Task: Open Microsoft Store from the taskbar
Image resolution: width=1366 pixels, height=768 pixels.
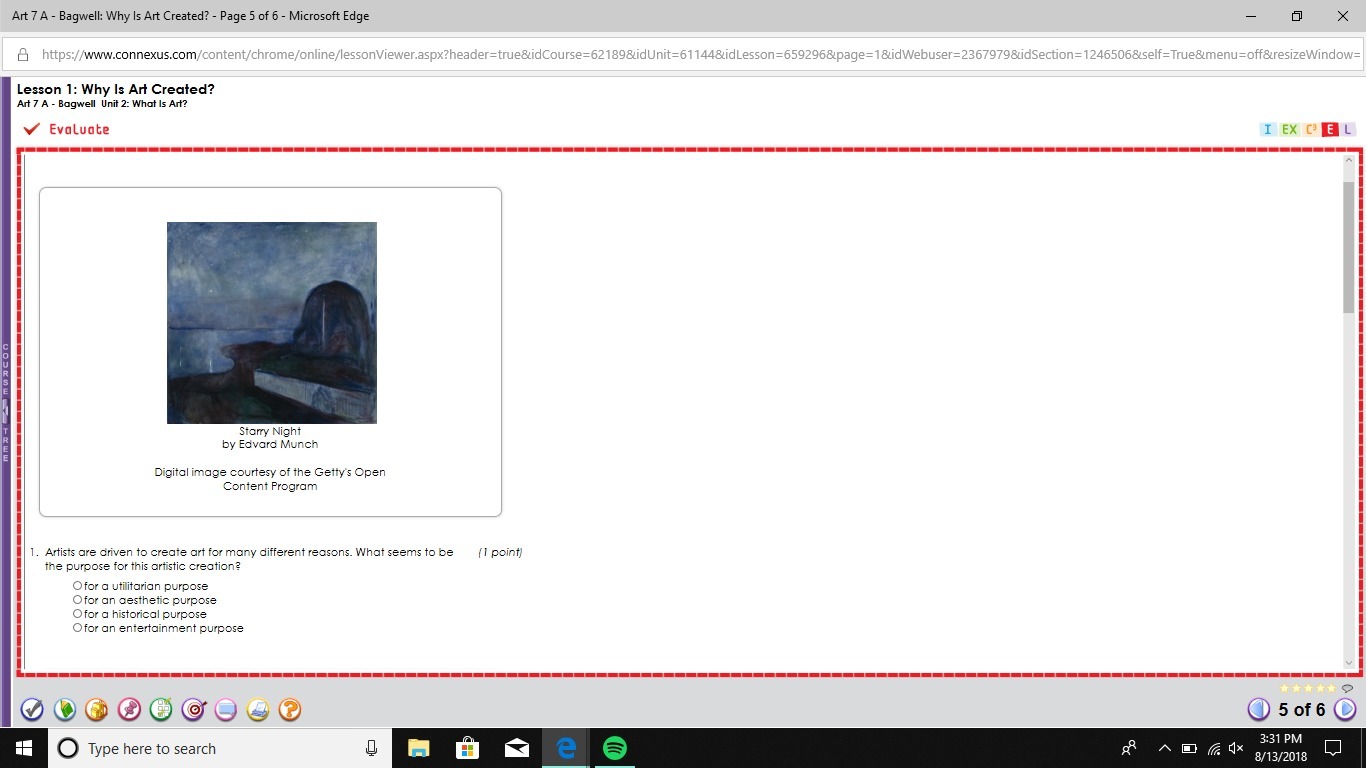Action: point(467,748)
